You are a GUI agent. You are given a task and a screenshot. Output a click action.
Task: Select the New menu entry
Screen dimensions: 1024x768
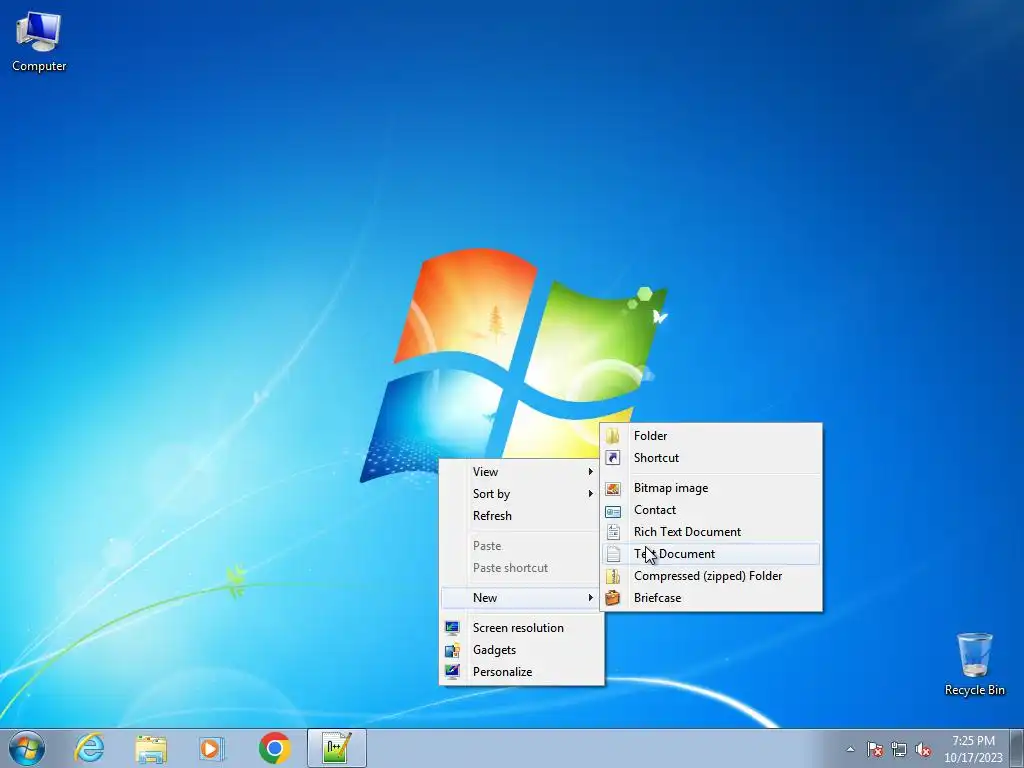point(521,598)
